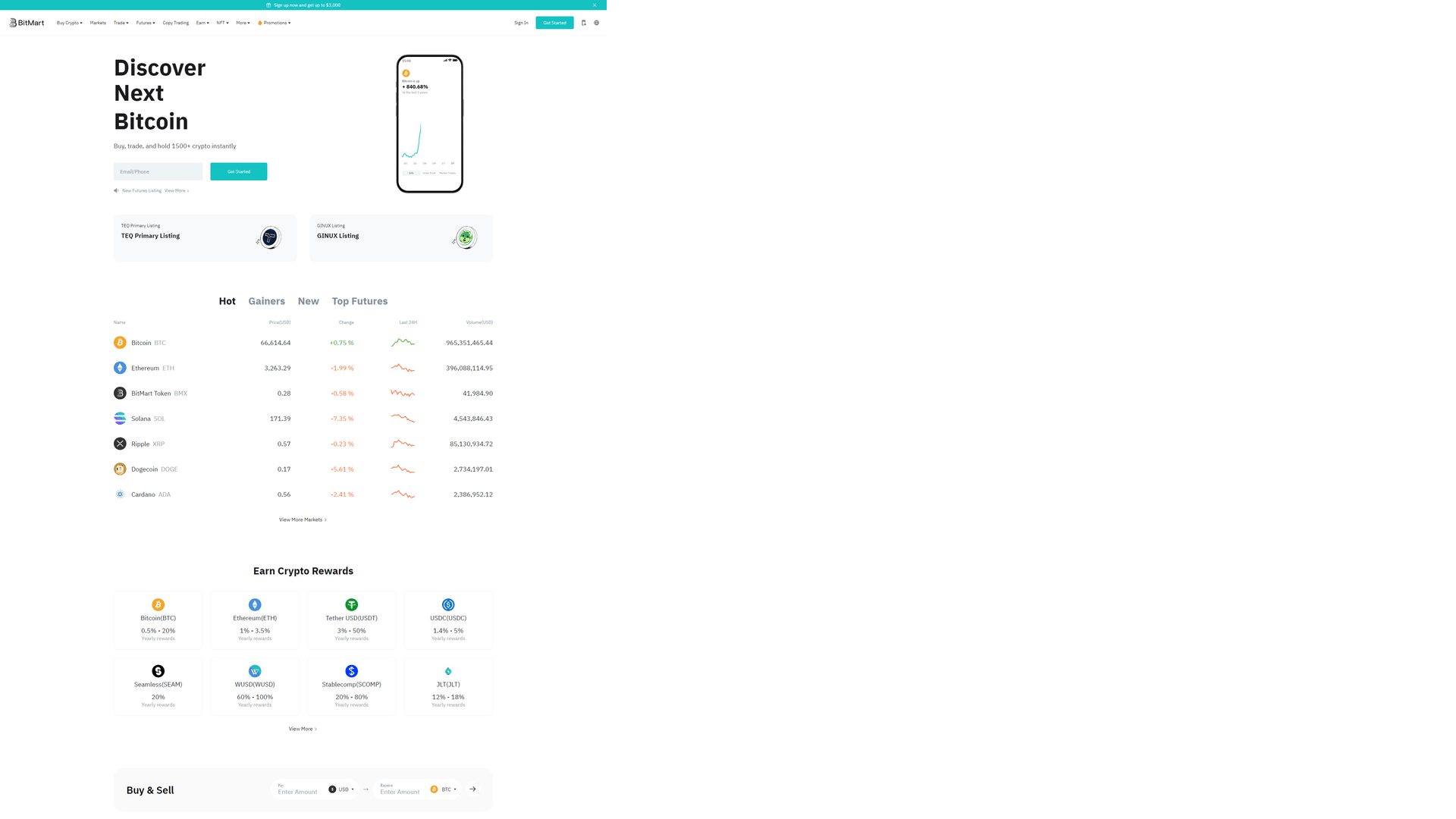The image size is (1456, 819).
Task: Click the Ethereum coin icon in market table
Action: (120, 368)
